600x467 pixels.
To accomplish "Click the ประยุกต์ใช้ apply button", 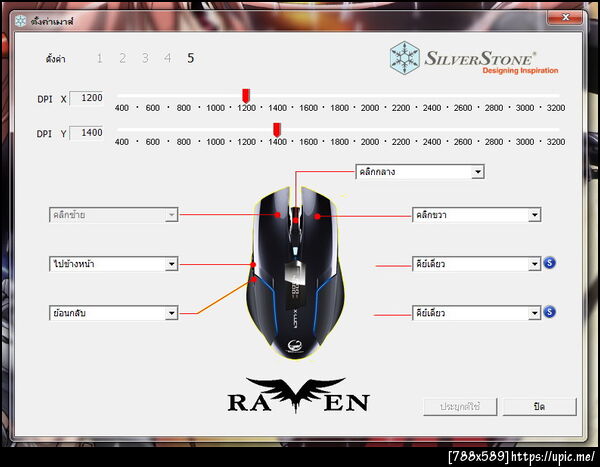I will click(460, 407).
